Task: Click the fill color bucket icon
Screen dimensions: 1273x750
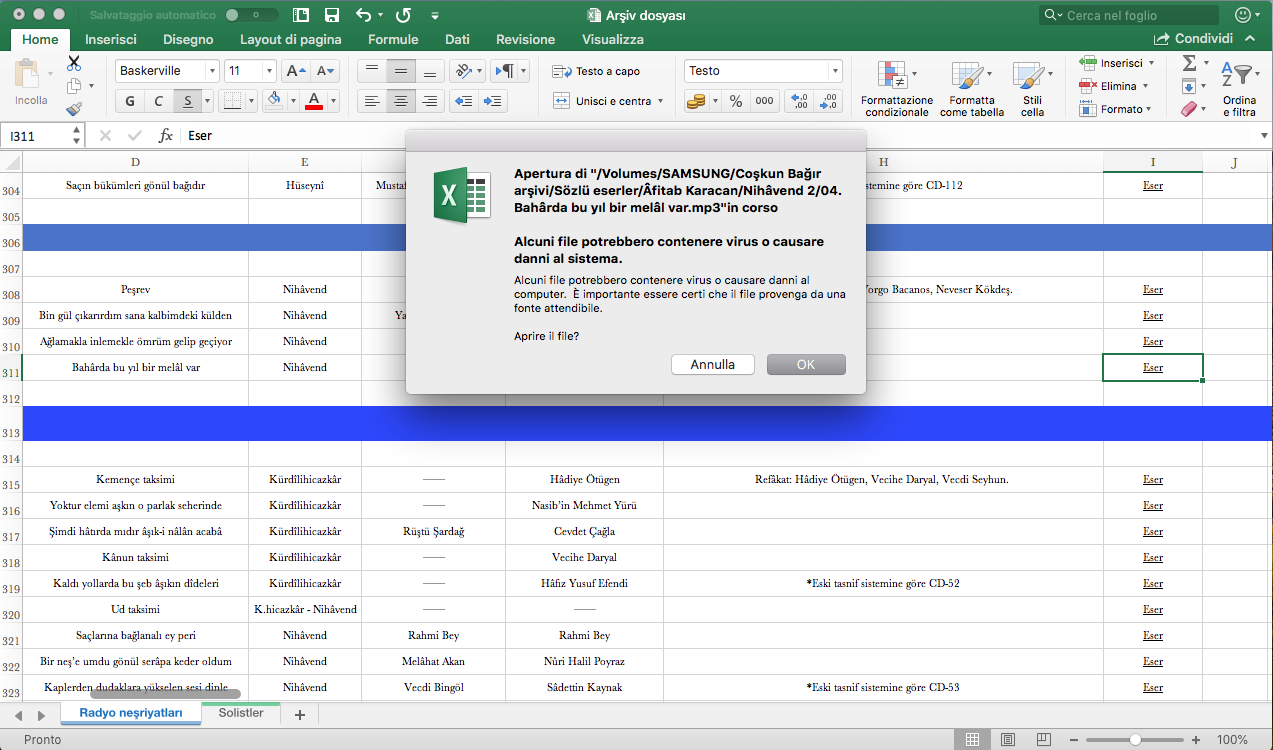Action: pos(275,100)
